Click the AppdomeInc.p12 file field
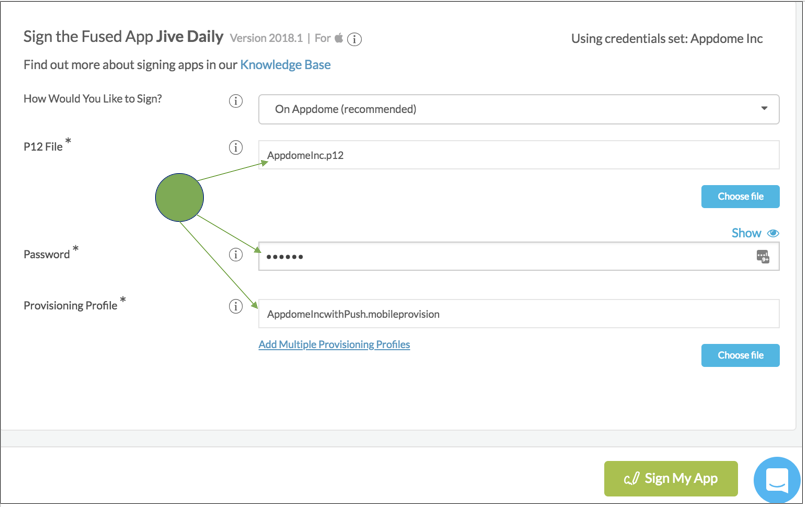 (519, 154)
